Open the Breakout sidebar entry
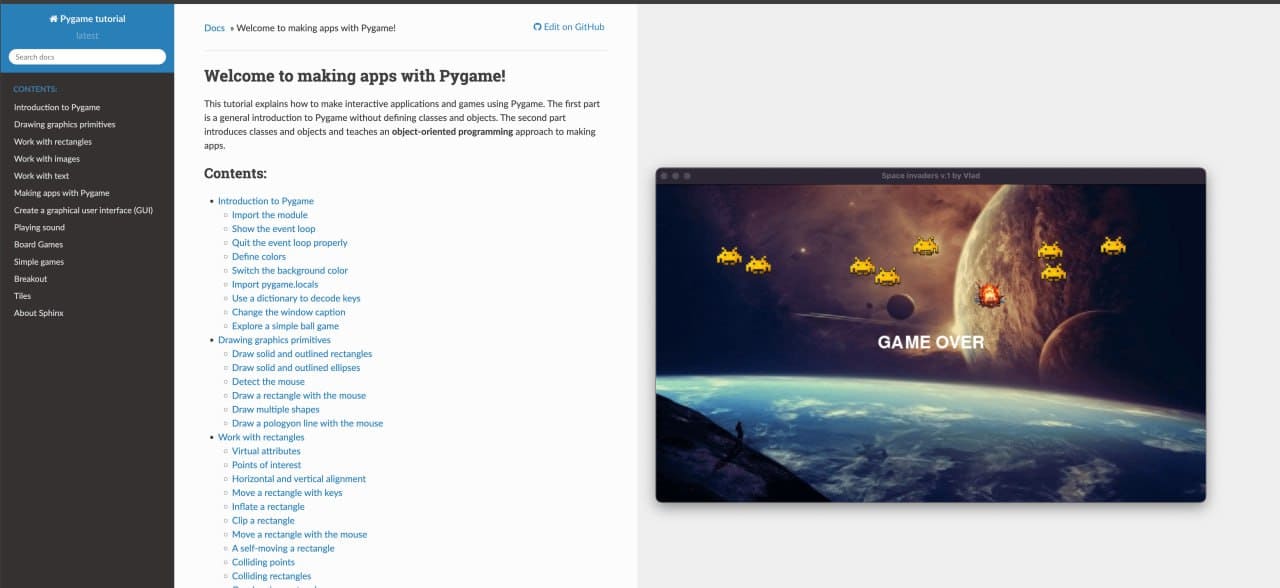This screenshot has width=1280, height=588. click(x=31, y=279)
